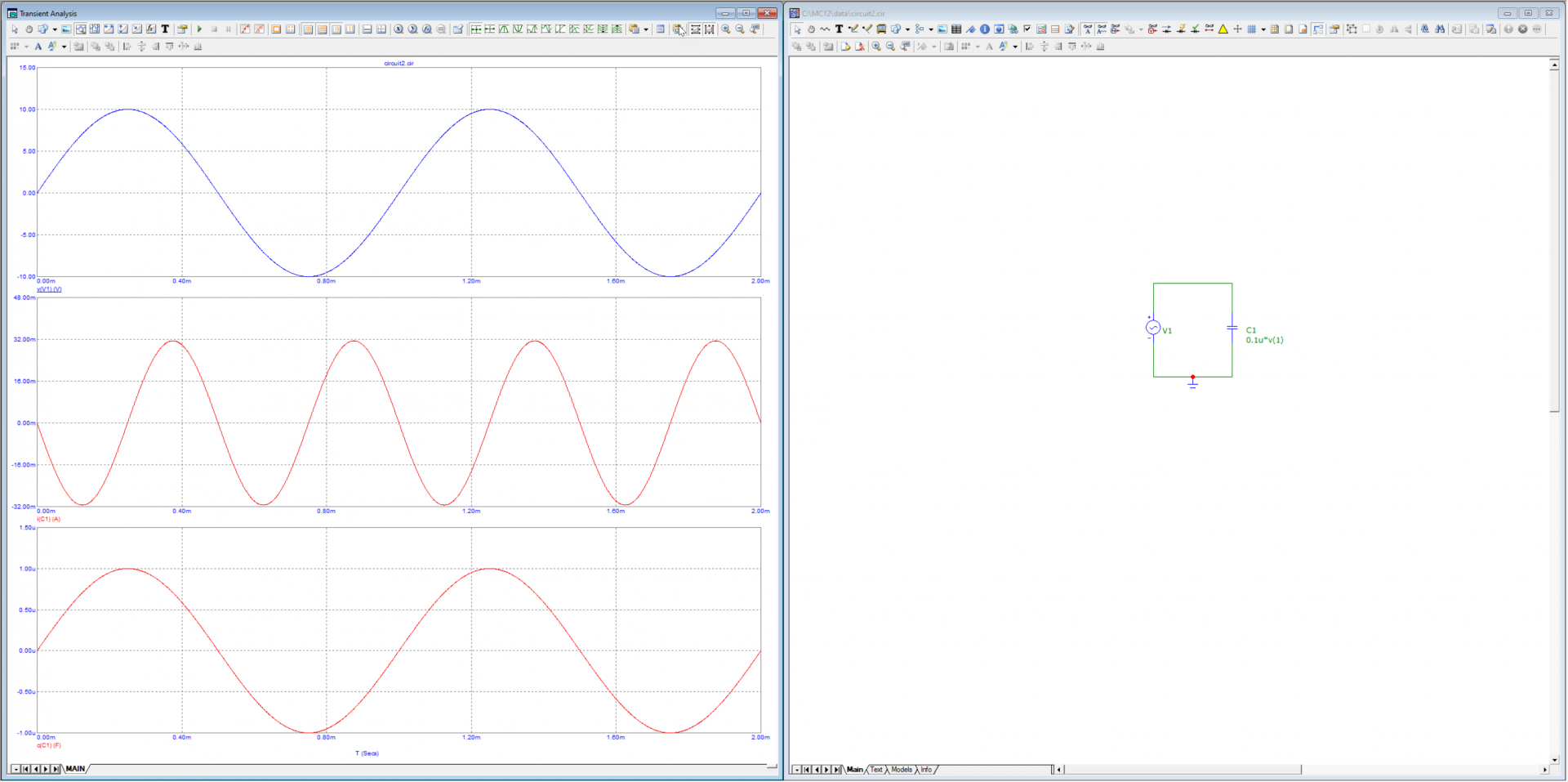Click the X expression button in Transient Analysis

pyautogui.click(x=399, y=29)
